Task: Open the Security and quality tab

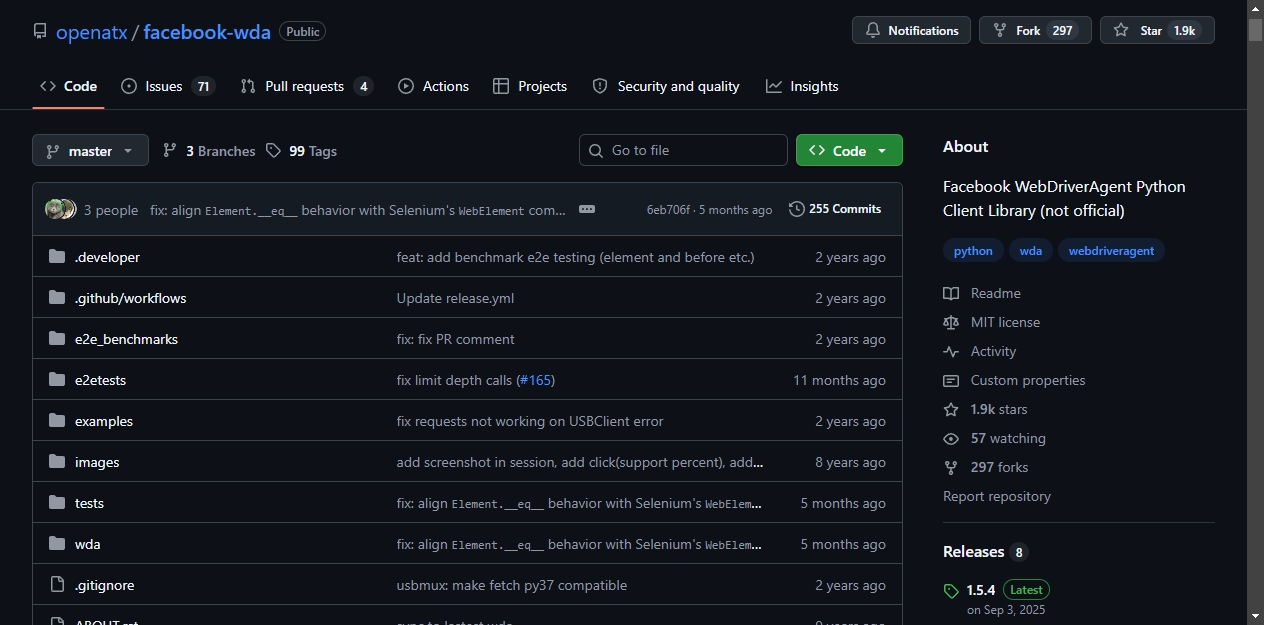Action: [666, 86]
